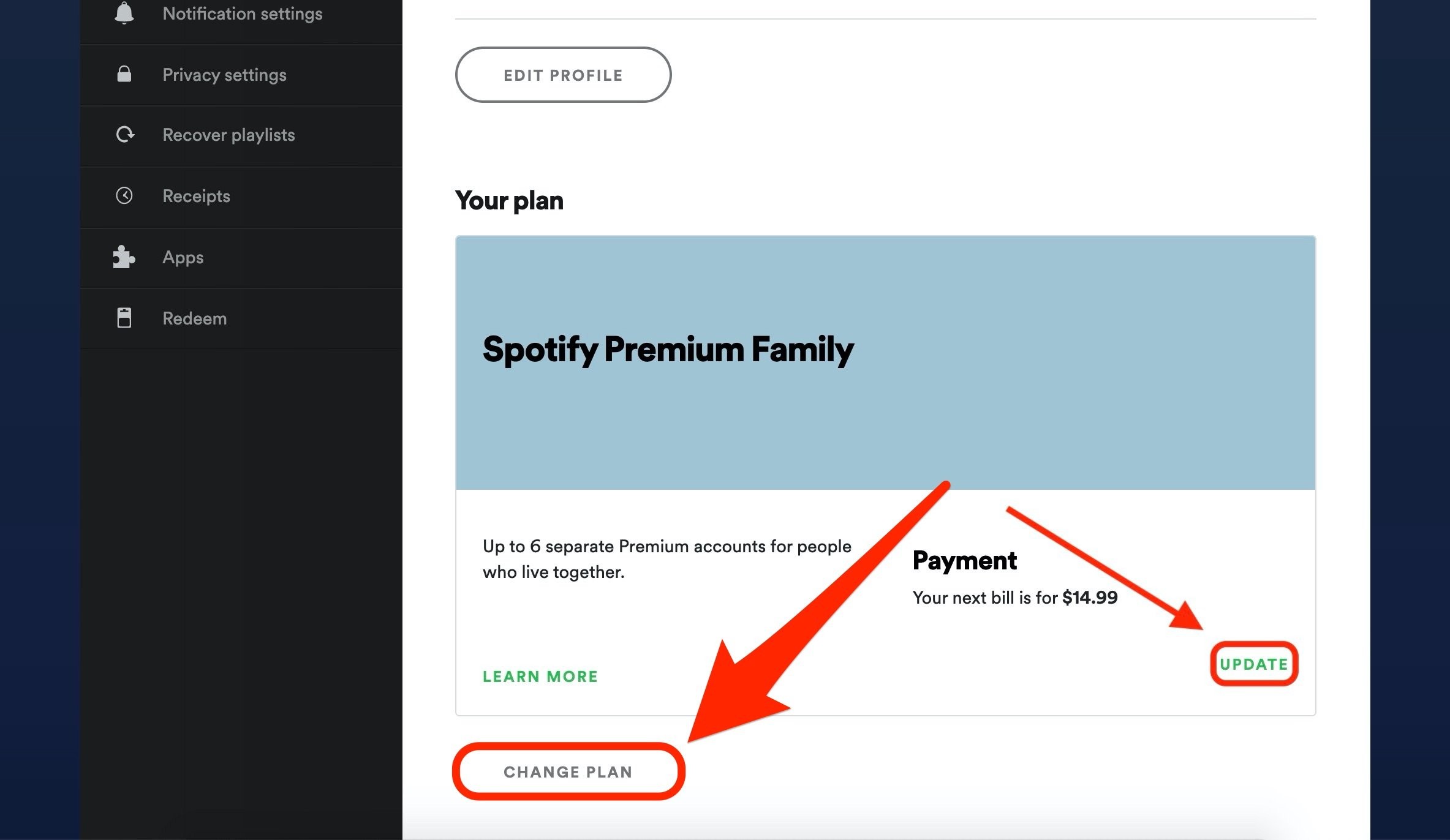Image resolution: width=1450 pixels, height=840 pixels.
Task: Open Privacy settings from the sidebar
Action: pyautogui.click(x=224, y=74)
